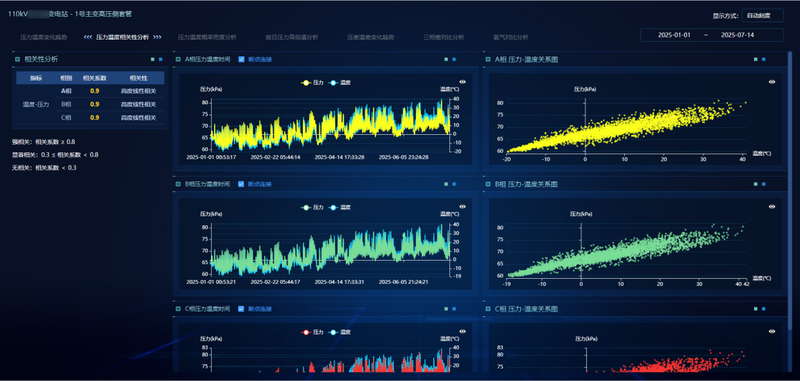
Task: Toggle red 压力 legend in C相 chart
Action: point(312,332)
